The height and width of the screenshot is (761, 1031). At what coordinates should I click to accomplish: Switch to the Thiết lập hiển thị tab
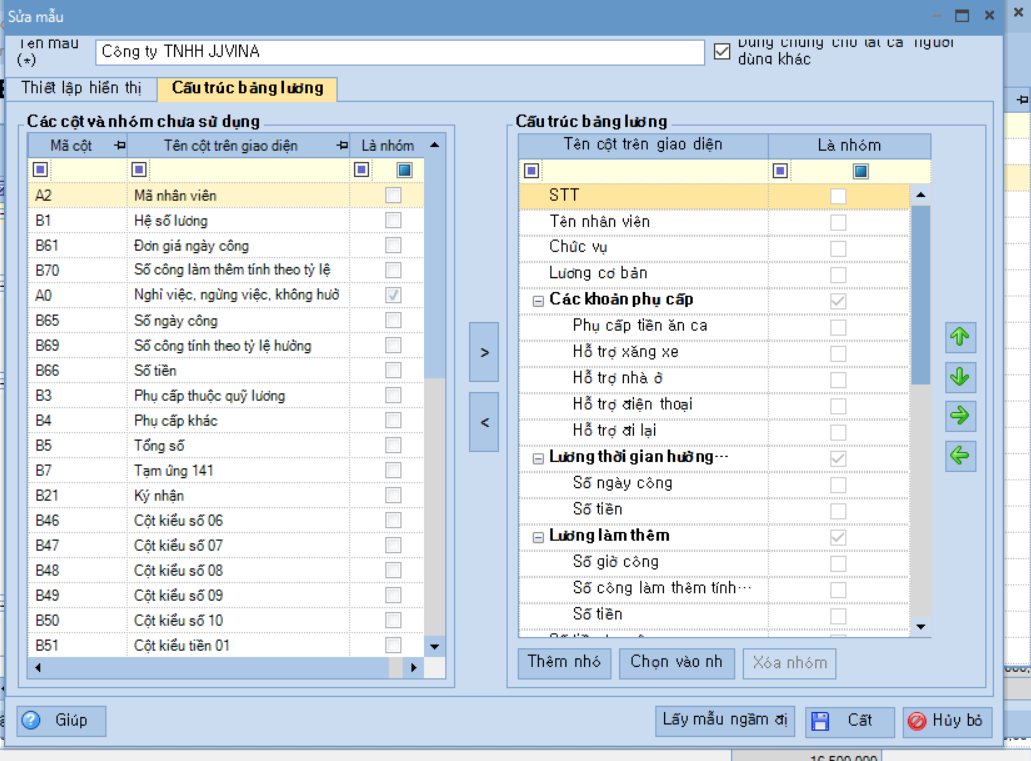pos(82,88)
